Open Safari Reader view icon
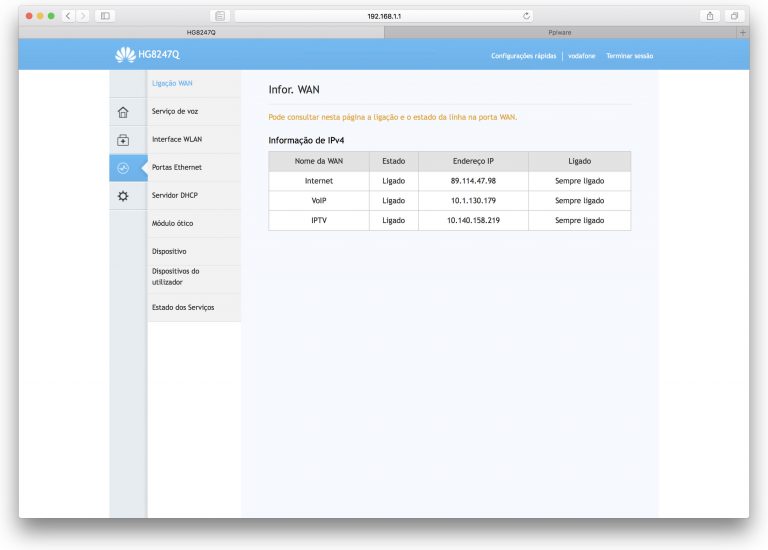 (221, 16)
